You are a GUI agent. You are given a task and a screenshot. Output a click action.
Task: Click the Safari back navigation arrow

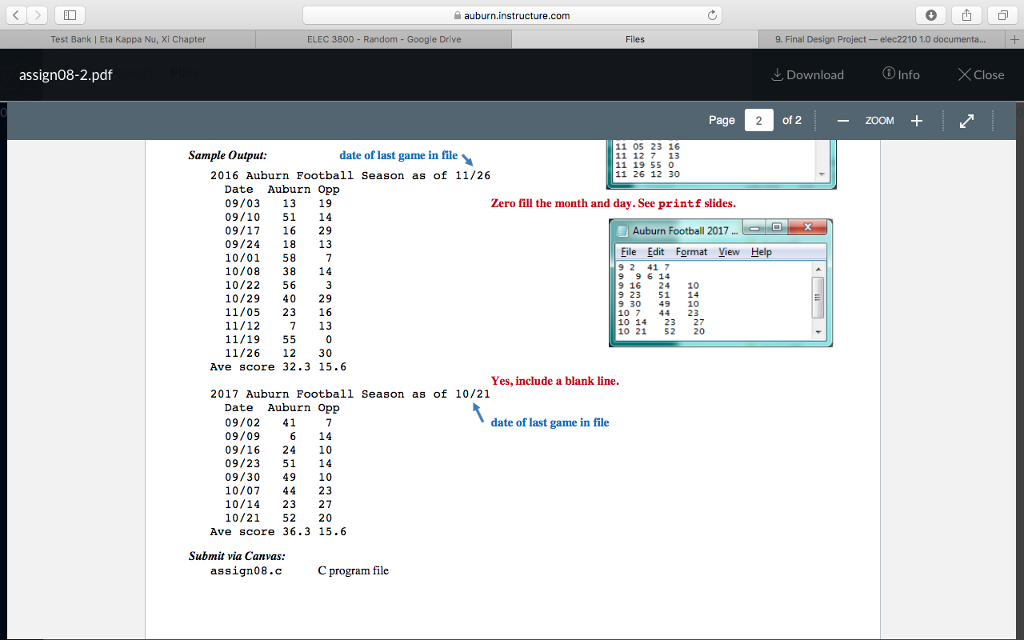(x=16, y=15)
